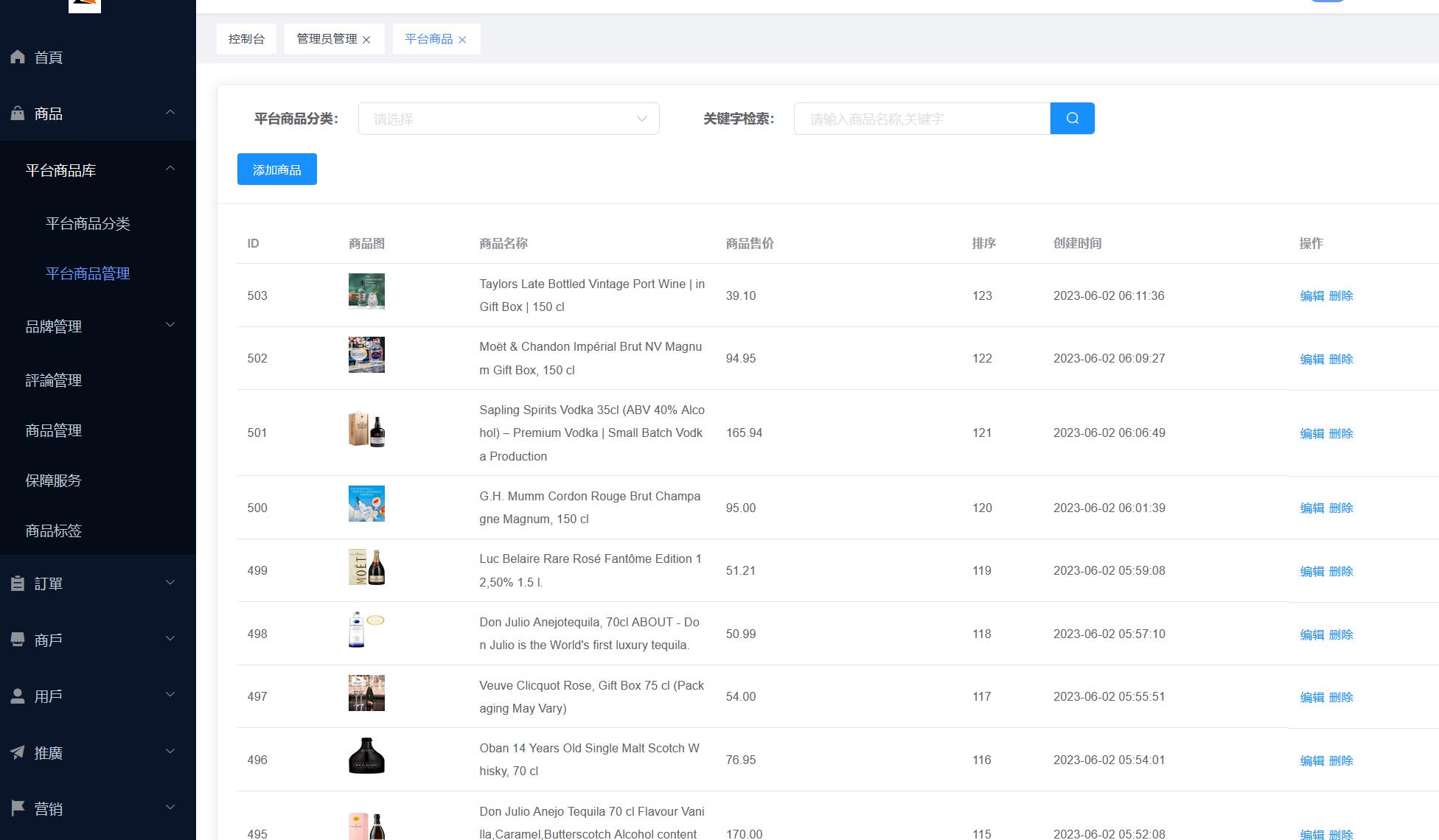Expand the 訂單 menu chevron
This screenshot has height=840, width=1439.
tap(170, 583)
